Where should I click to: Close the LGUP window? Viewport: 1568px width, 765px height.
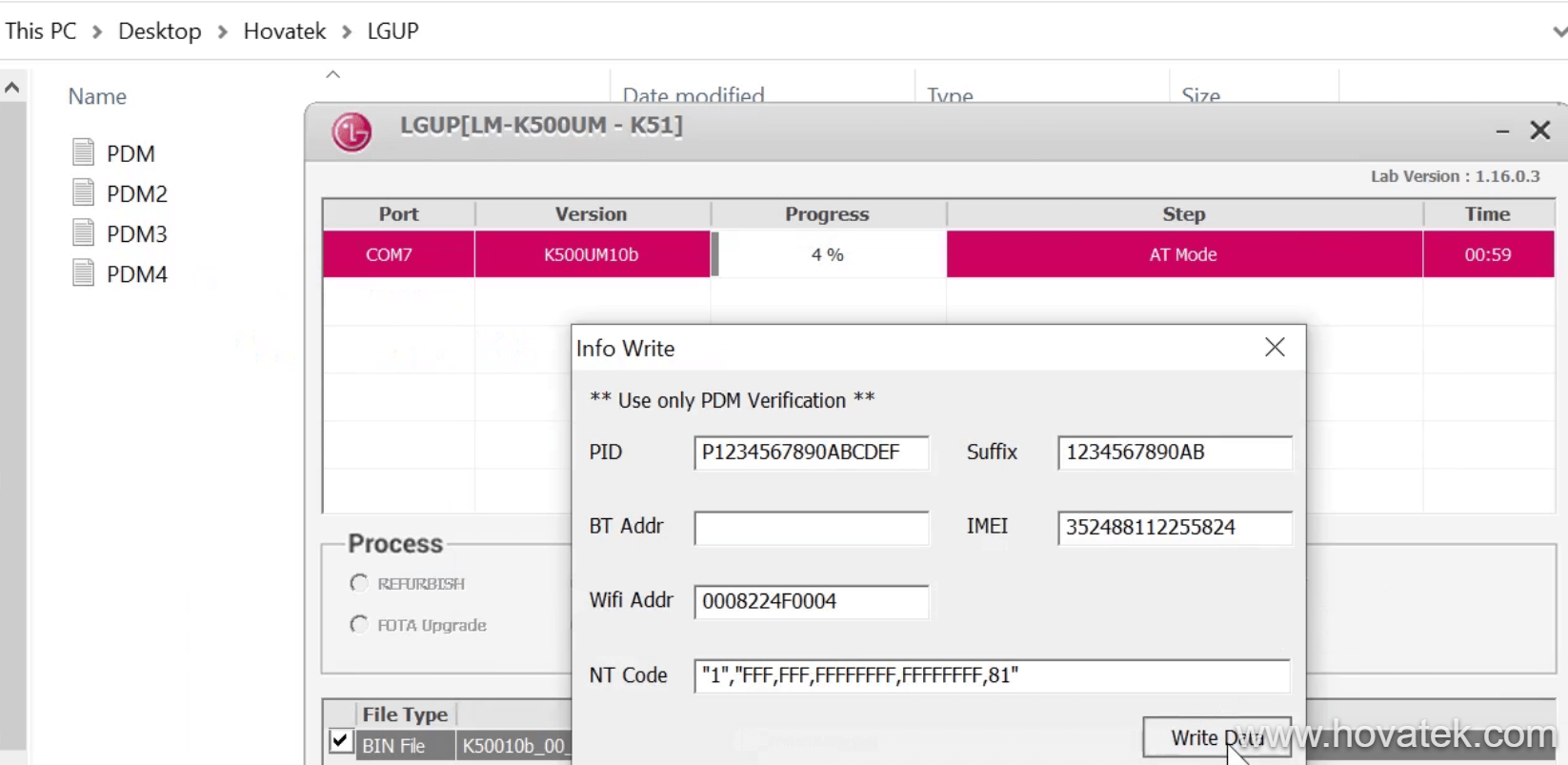pyautogui.click(x=1540, y=131)
